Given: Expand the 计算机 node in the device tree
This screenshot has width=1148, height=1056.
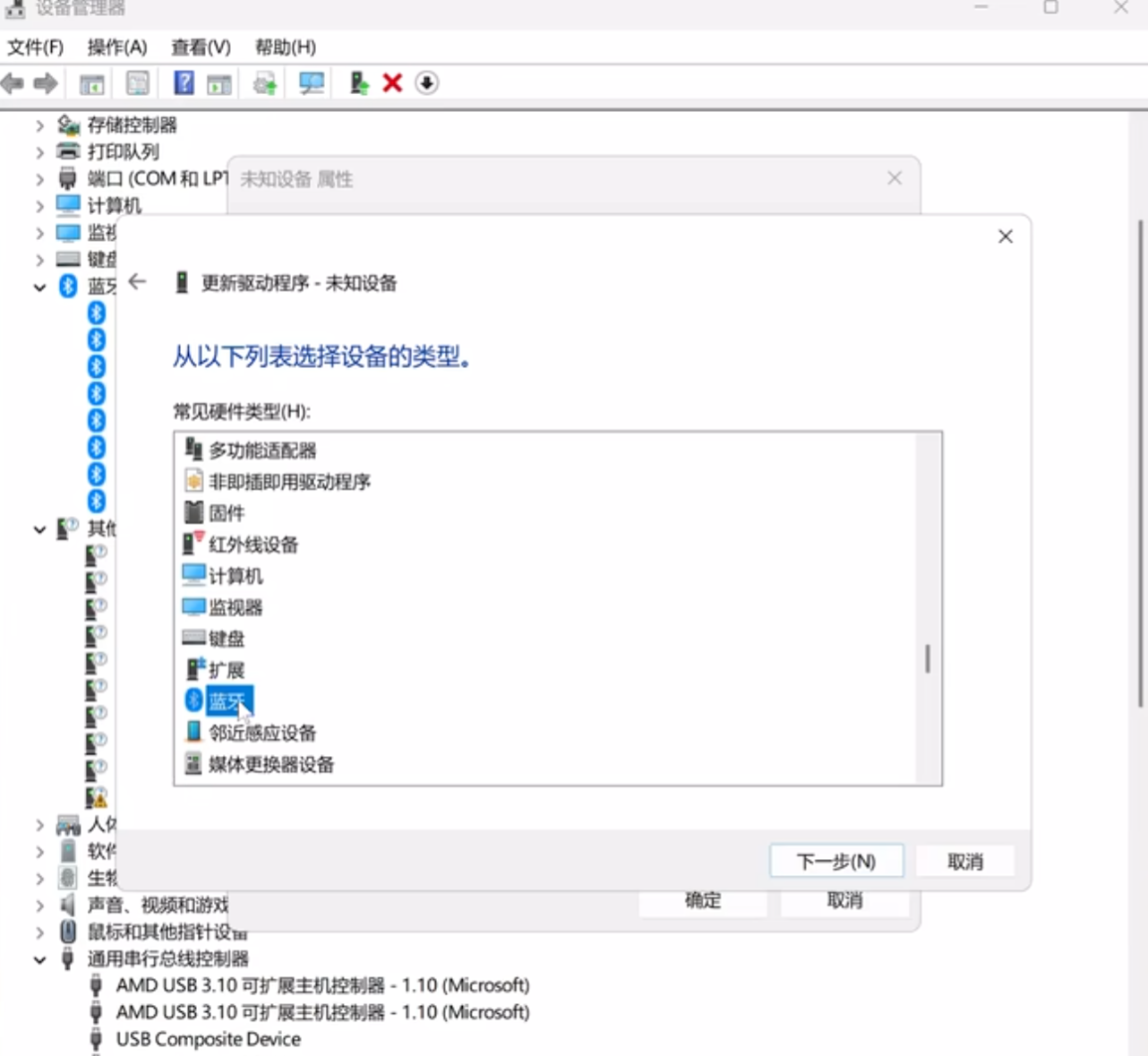Looking at the screenshot, I should click(39, 206).
